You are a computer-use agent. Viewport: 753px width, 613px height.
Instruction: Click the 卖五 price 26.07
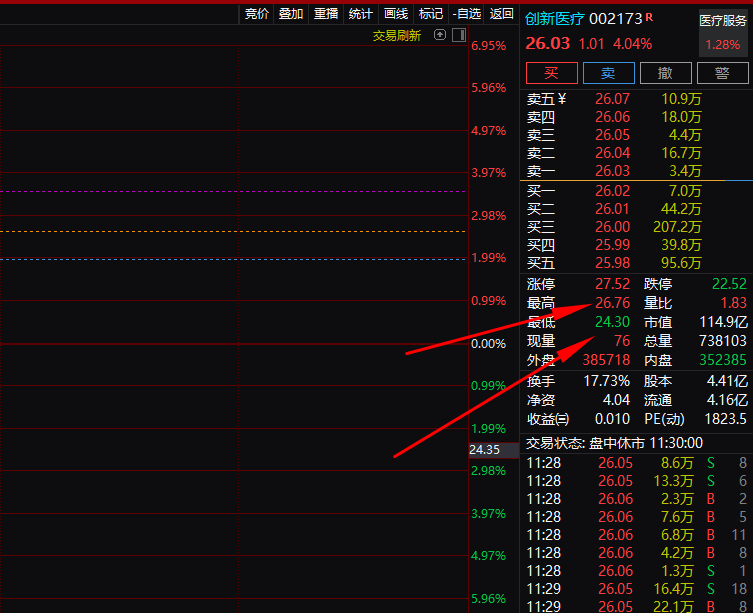pyautogui.click(x=612, y=99)
